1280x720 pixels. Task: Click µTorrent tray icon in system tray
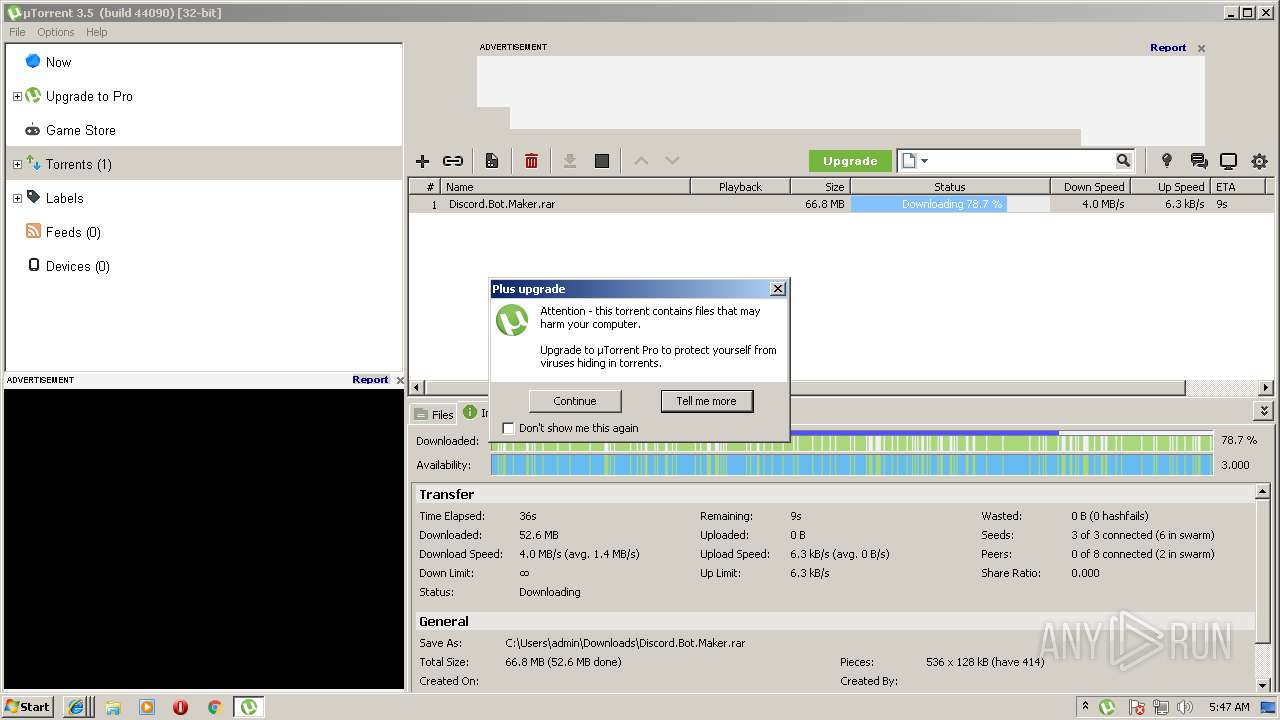(x=1107, y=707)
